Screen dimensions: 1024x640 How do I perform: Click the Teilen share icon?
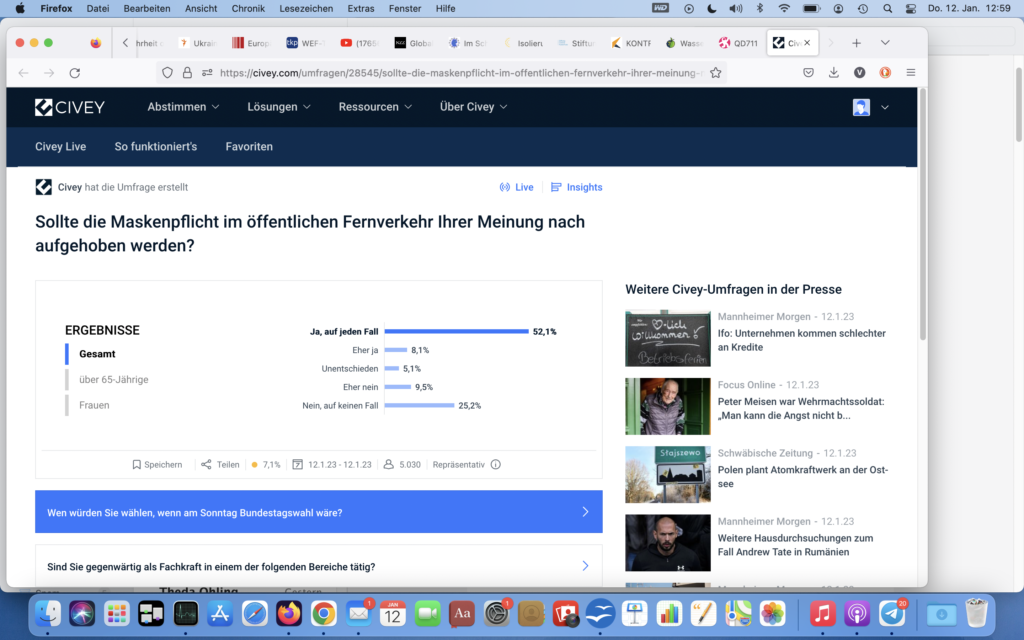point(206,464)
